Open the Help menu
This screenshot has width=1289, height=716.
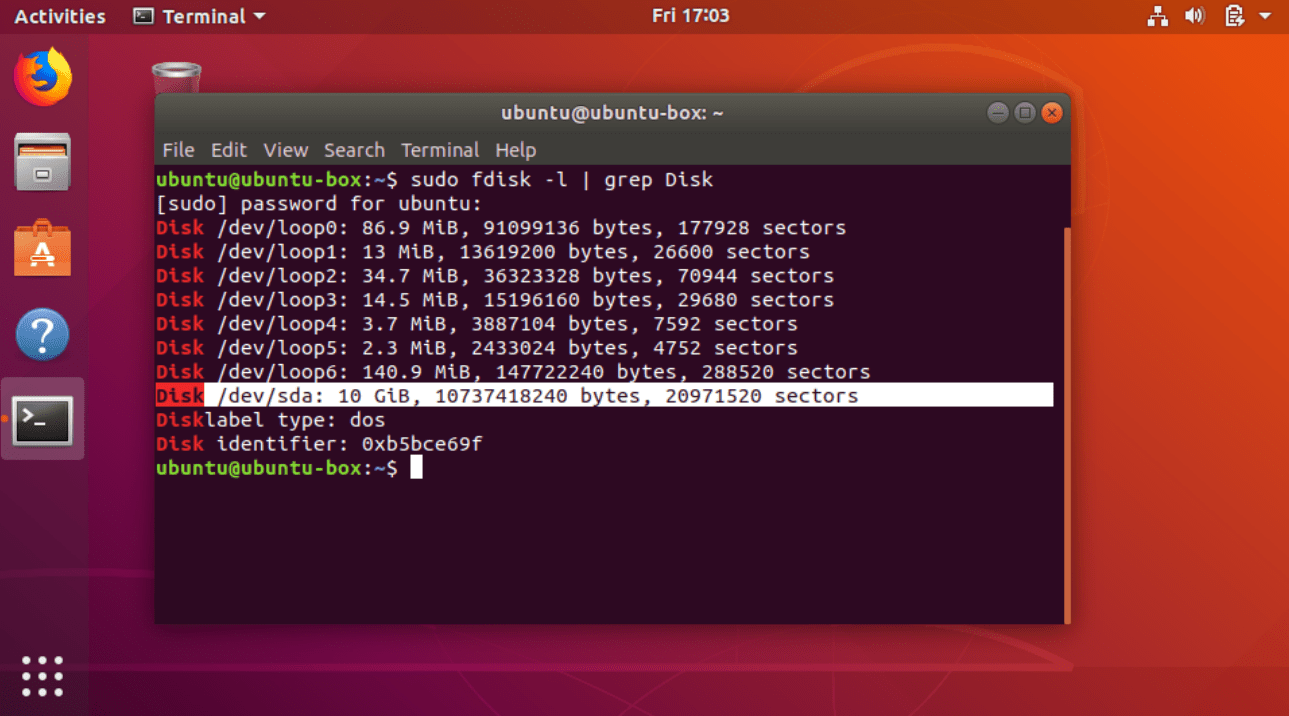coord(515,150)
